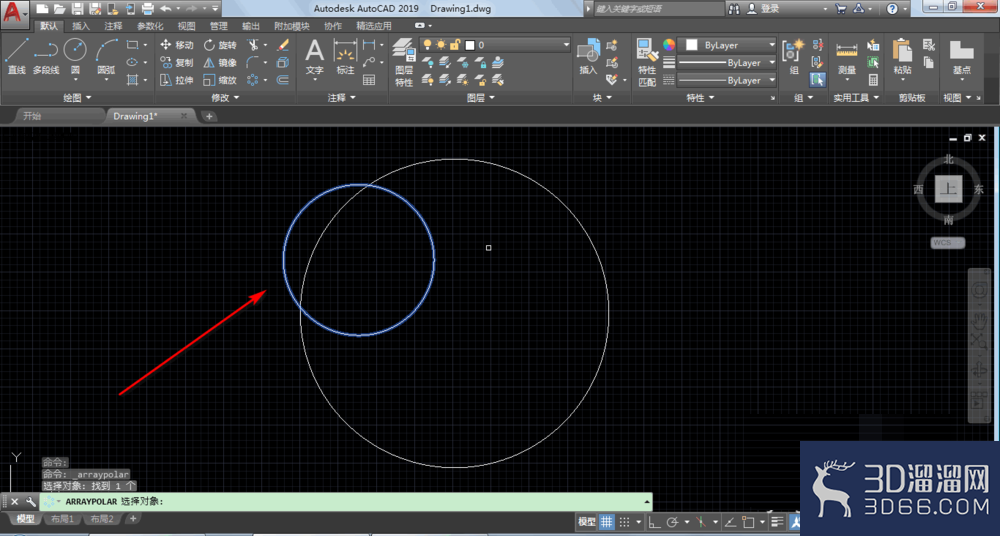Pick the Mirror (镜像) tool
1000x536 pixels.
(x=220, y=63)
